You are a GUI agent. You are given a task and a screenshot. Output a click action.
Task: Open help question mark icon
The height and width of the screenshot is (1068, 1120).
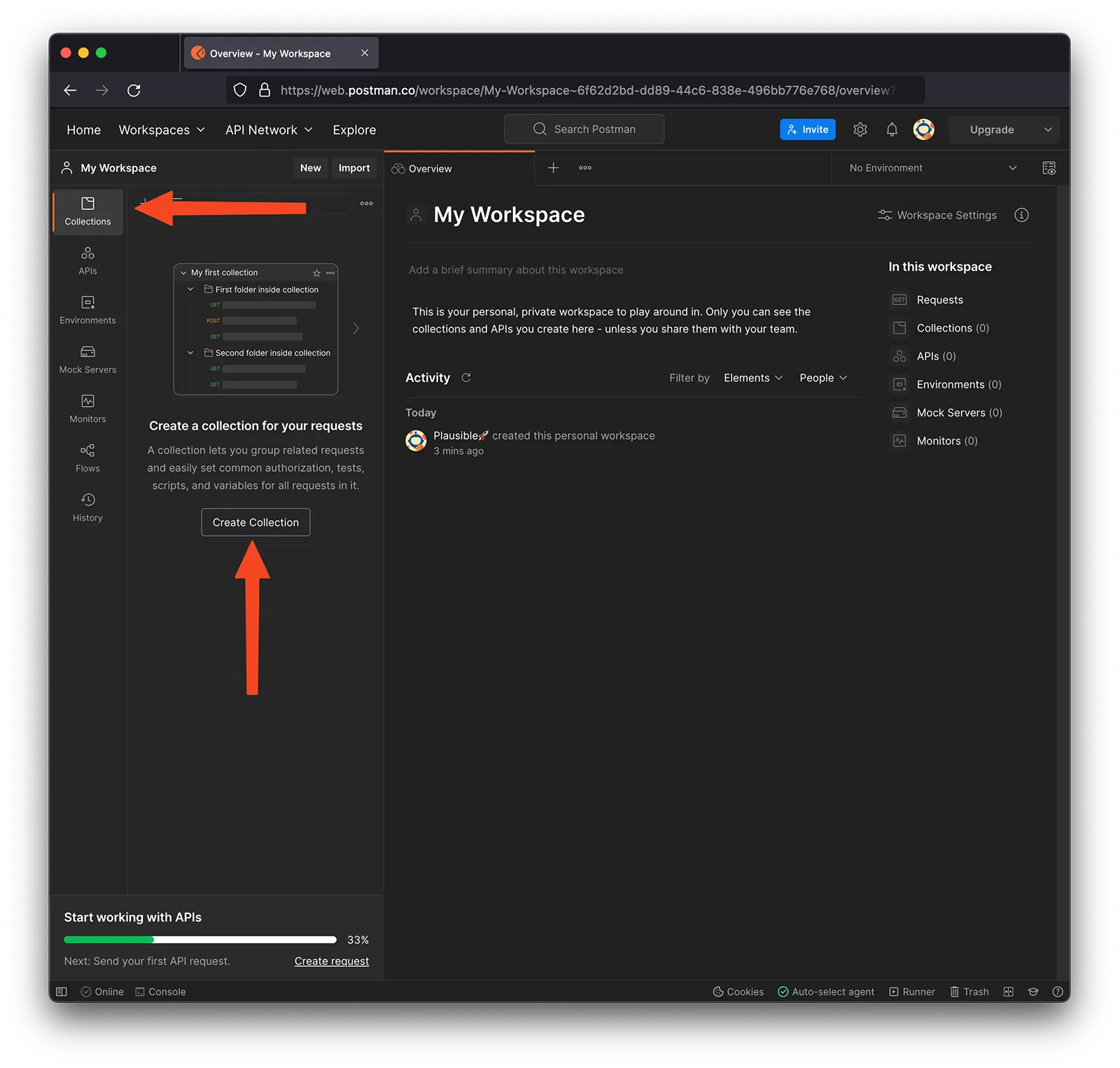1058,992
